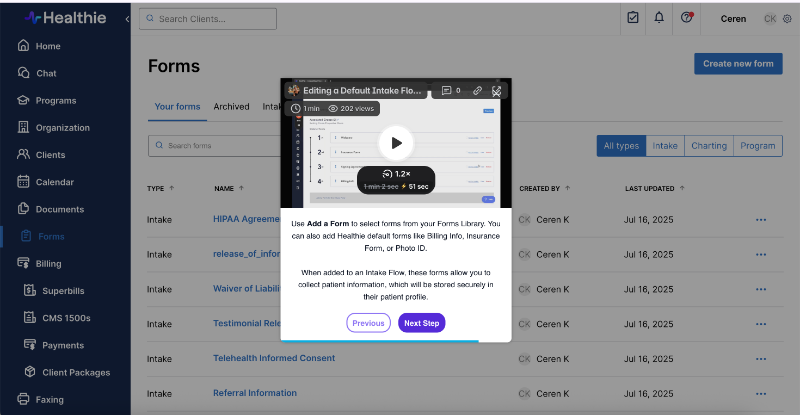Open the Referral Information form
The width and height of the screenshot is (800, 415).
point(255,393)
